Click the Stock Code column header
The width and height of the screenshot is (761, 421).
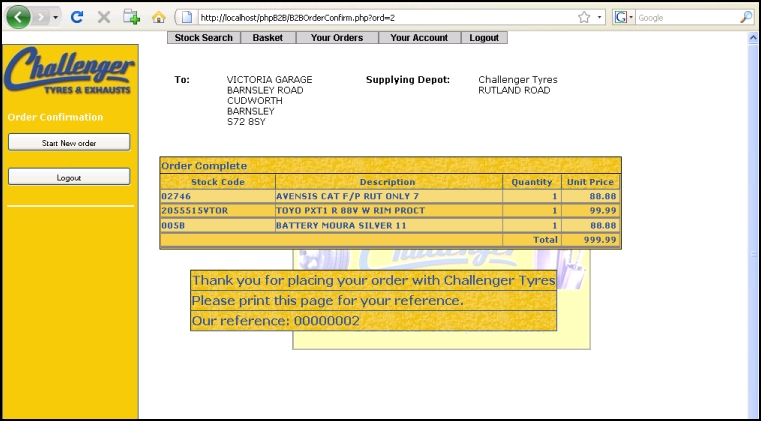(218, 182)
